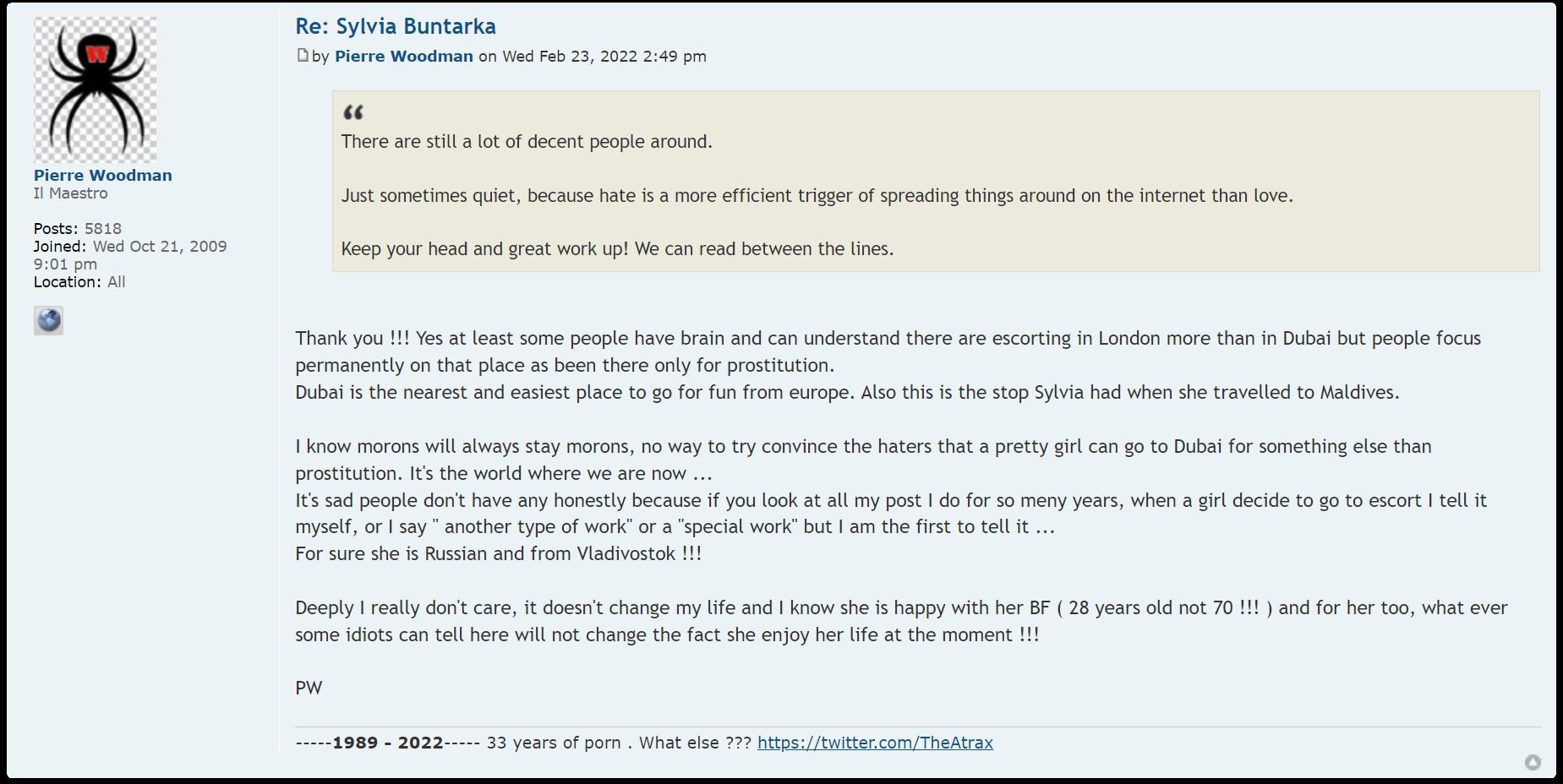
Task: Click Pierre Woodman author name in byline
Action: pos(403,57)
